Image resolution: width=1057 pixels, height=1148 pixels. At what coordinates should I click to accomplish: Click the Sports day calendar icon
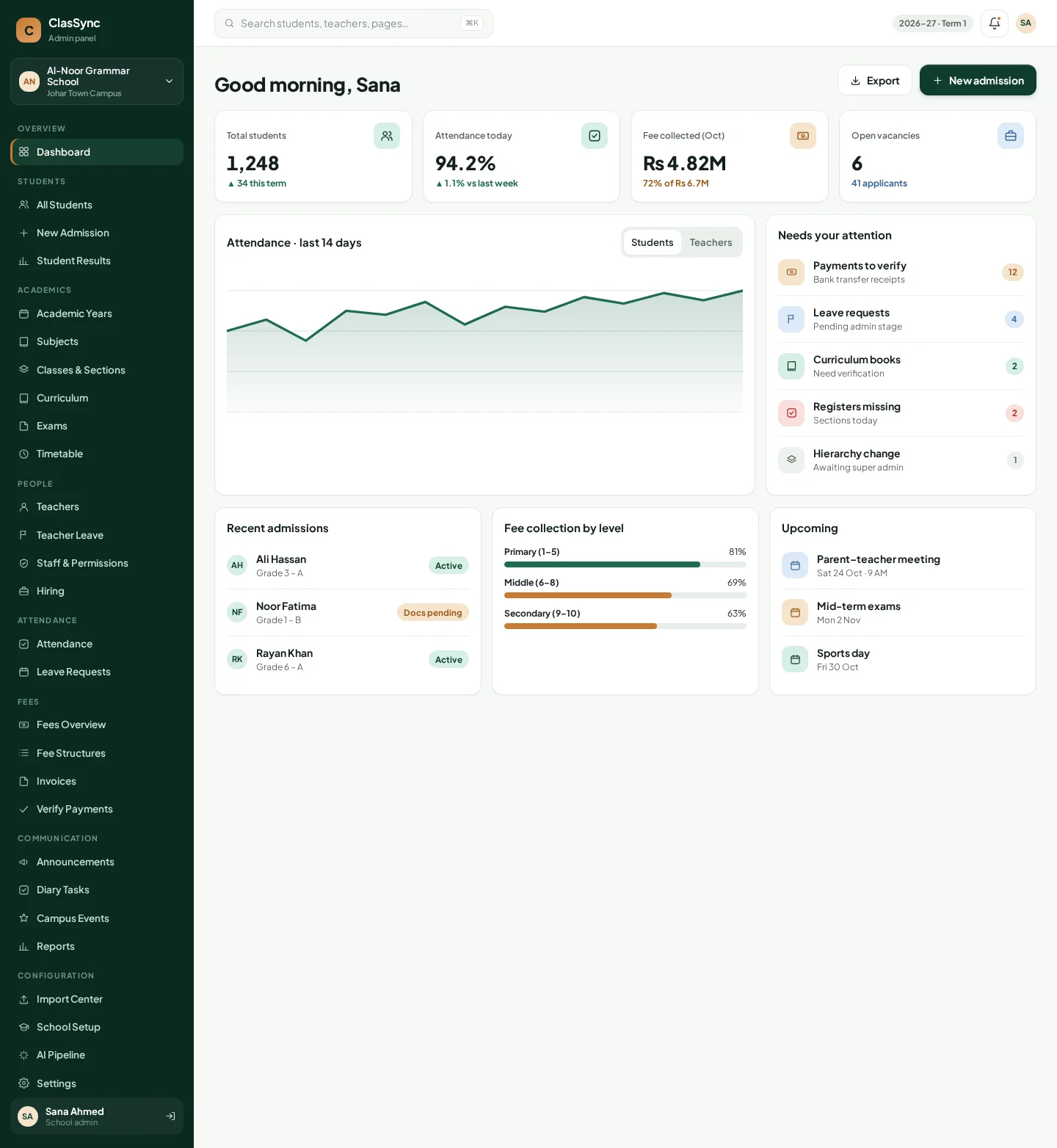pyautogui.click(x=795, y=660)
